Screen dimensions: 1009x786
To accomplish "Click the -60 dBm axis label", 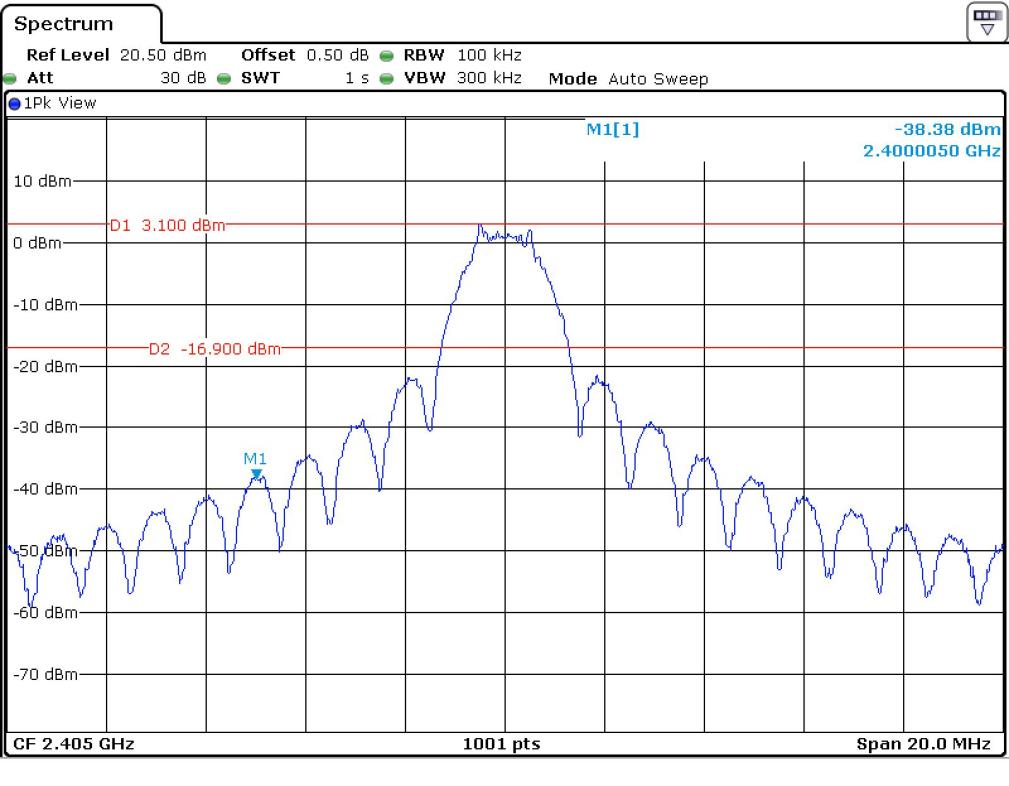I will [45, 612].
